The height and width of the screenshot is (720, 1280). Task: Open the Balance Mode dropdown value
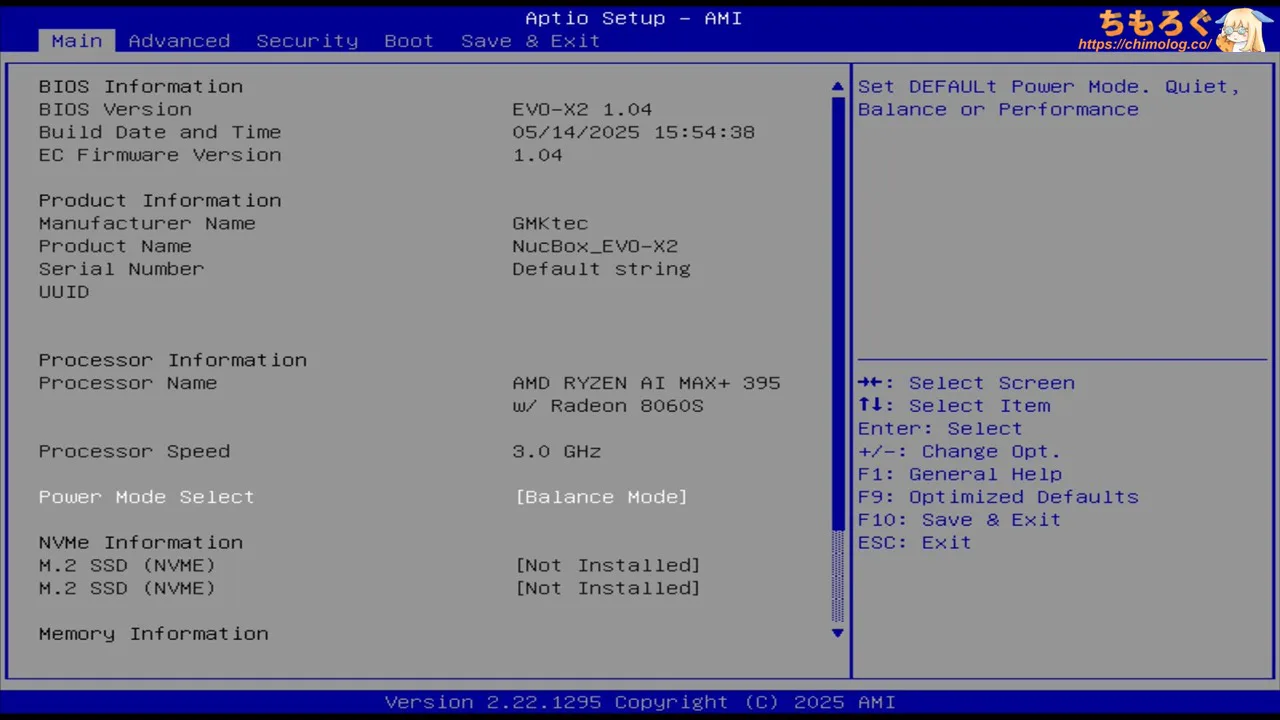(601, 497)
